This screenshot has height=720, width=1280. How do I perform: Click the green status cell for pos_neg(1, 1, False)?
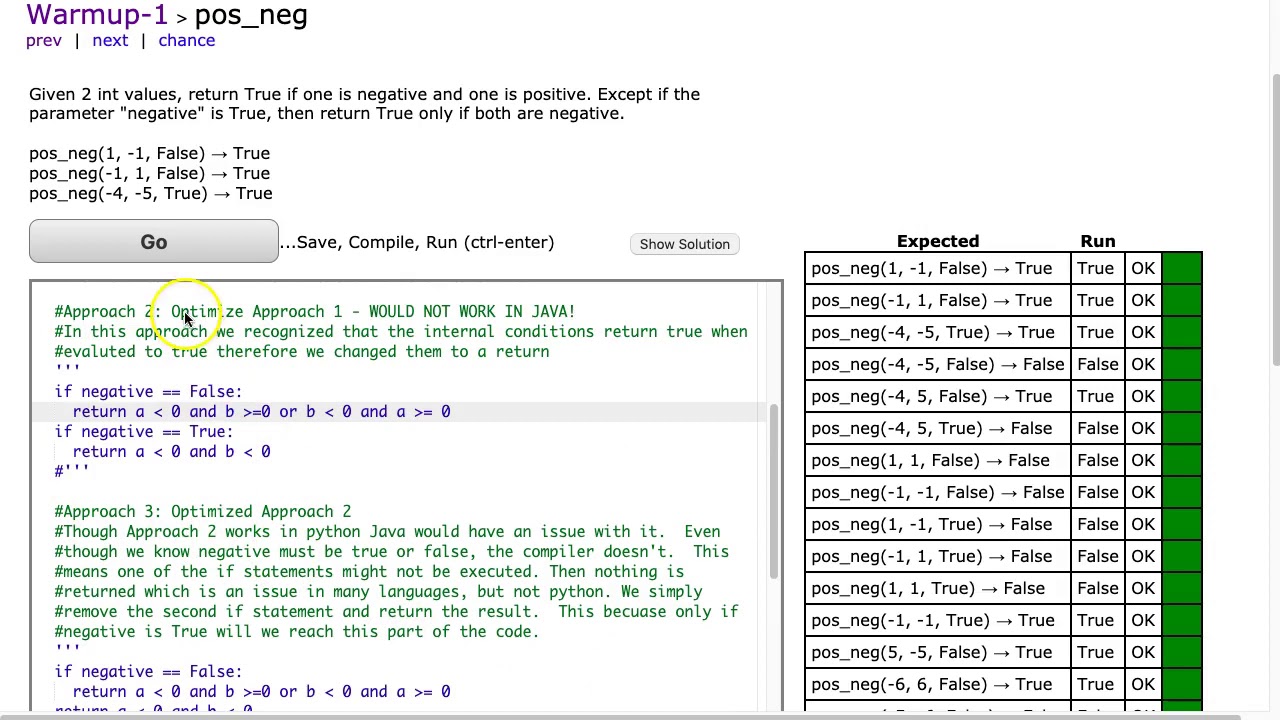coord(1182,460)
